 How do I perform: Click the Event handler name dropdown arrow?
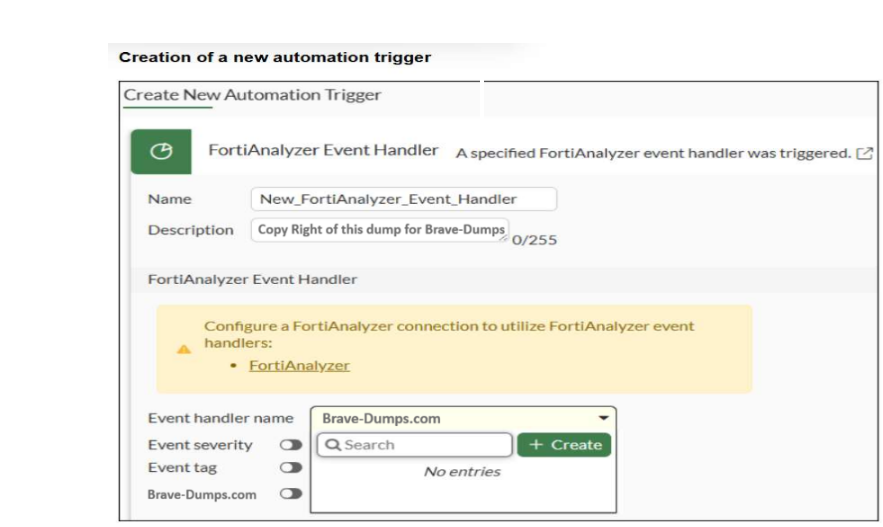603,419
